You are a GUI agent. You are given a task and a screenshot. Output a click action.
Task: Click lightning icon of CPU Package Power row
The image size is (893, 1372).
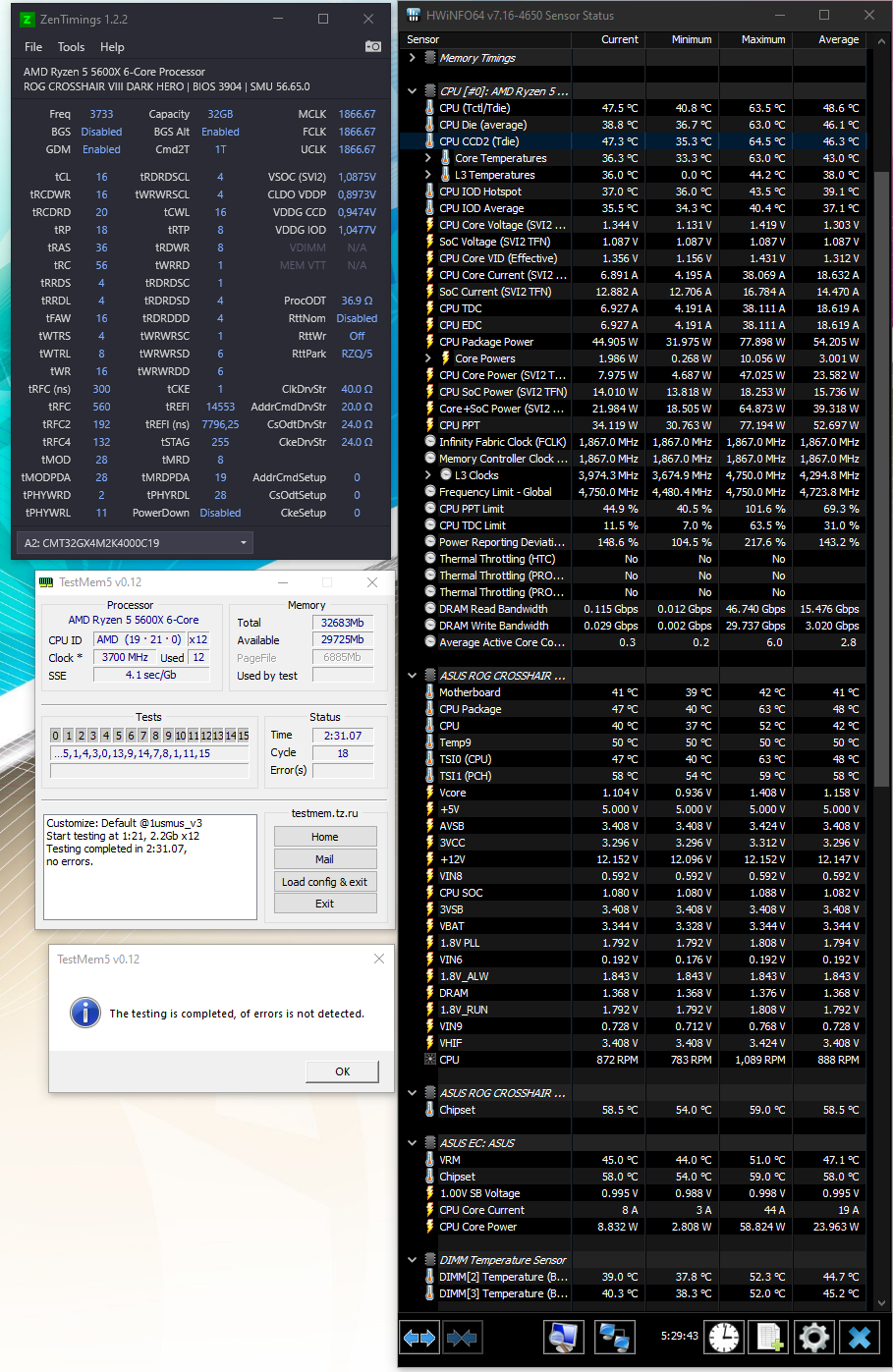point(429,342)
